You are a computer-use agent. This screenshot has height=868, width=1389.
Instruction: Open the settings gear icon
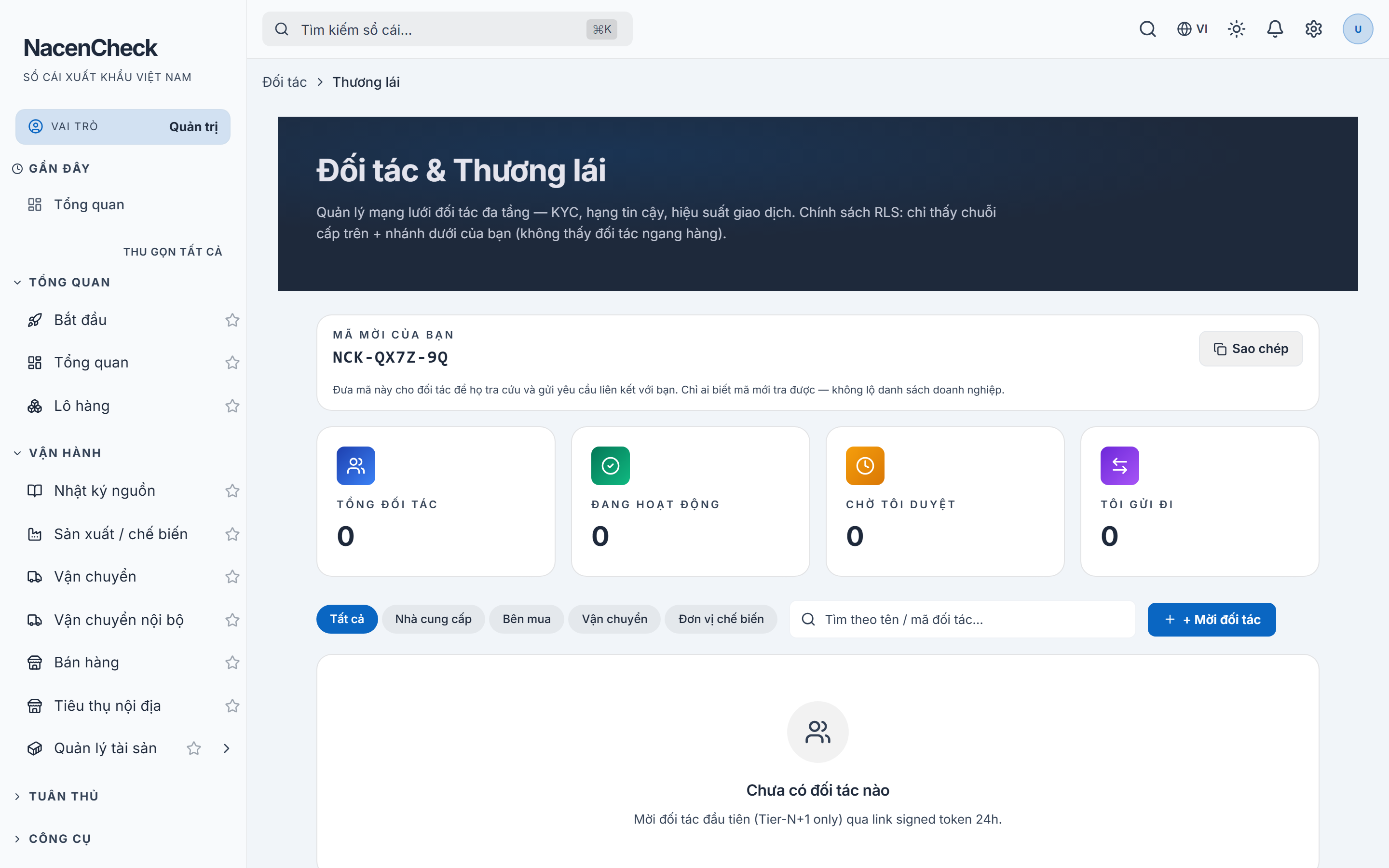tap(1313, 29)
